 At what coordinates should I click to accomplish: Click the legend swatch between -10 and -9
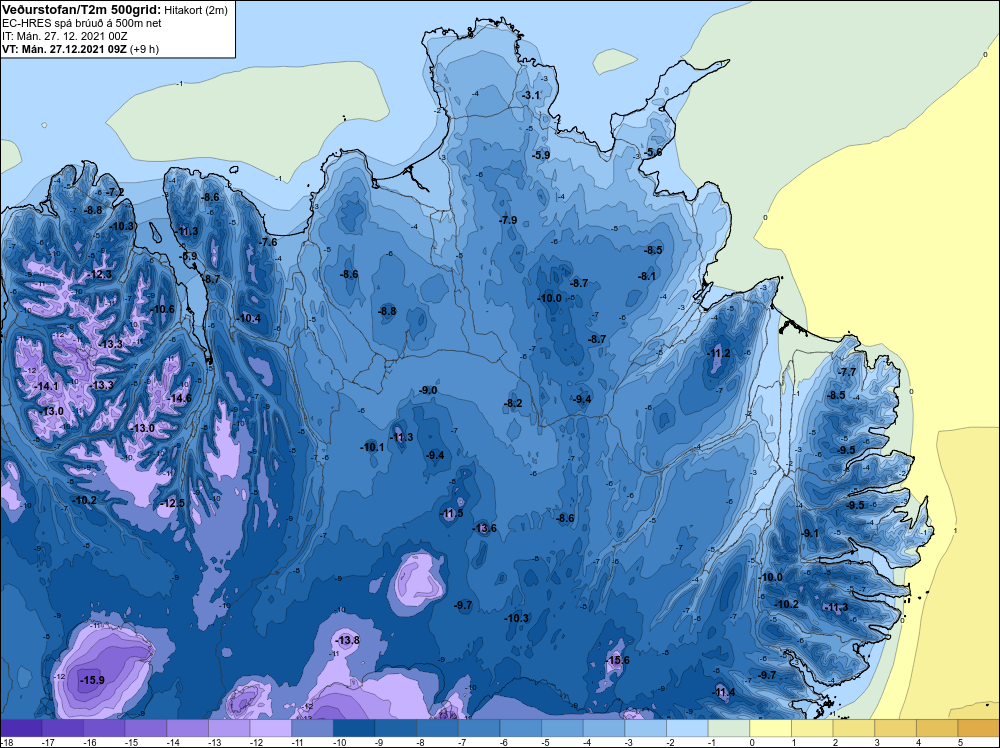pyautogui.click(x=354, y=728)
